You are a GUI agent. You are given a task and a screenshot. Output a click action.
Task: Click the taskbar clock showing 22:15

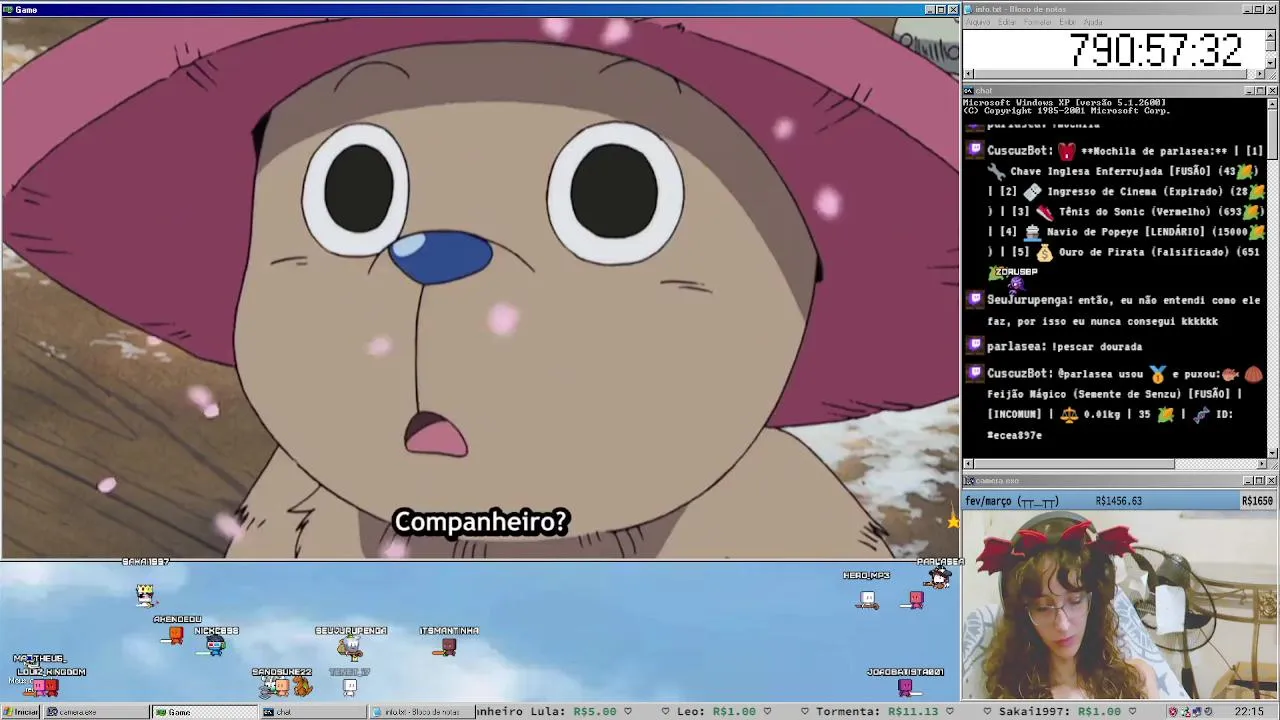(1249, 712)
